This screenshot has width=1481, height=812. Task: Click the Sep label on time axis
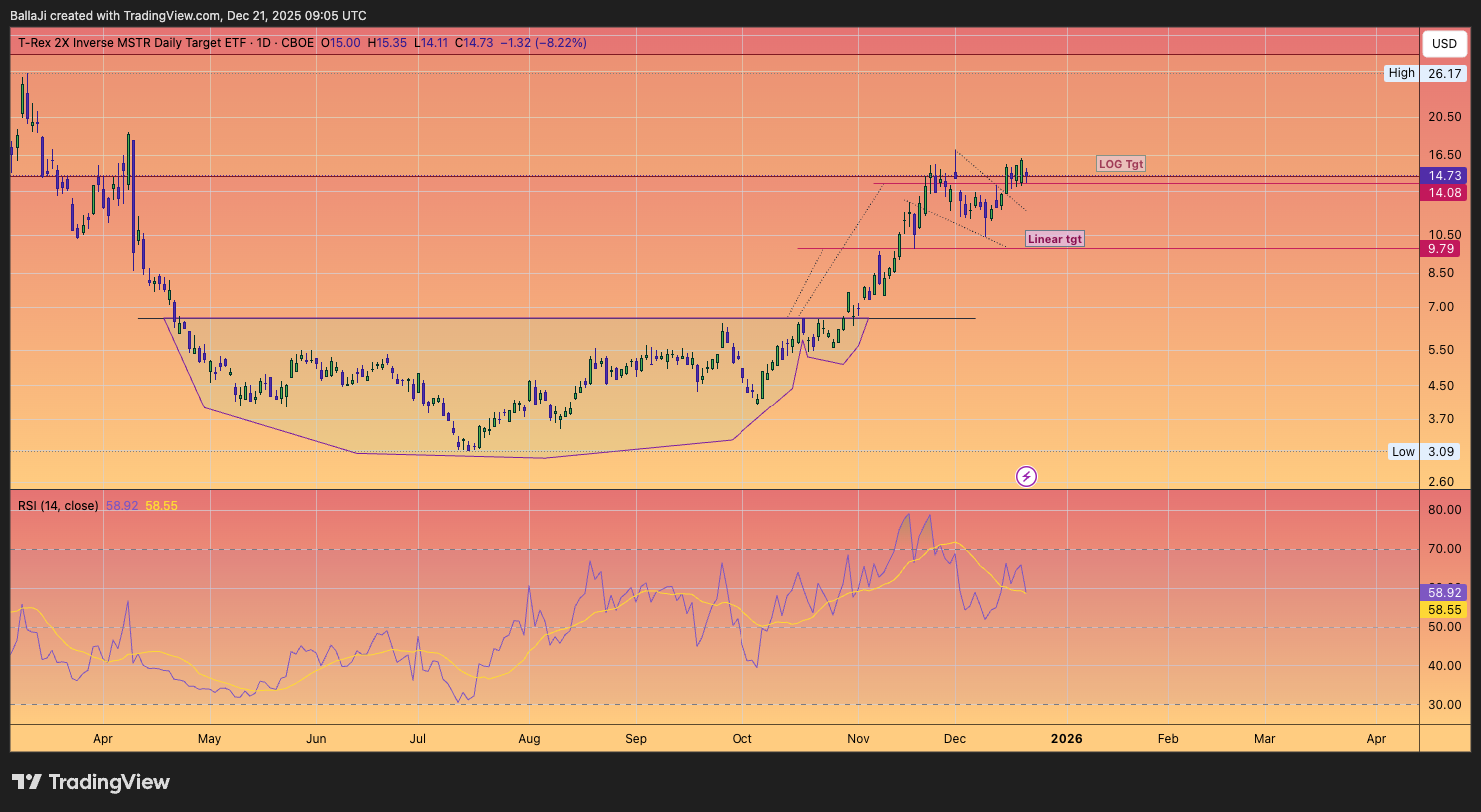(x=636, y=739)
